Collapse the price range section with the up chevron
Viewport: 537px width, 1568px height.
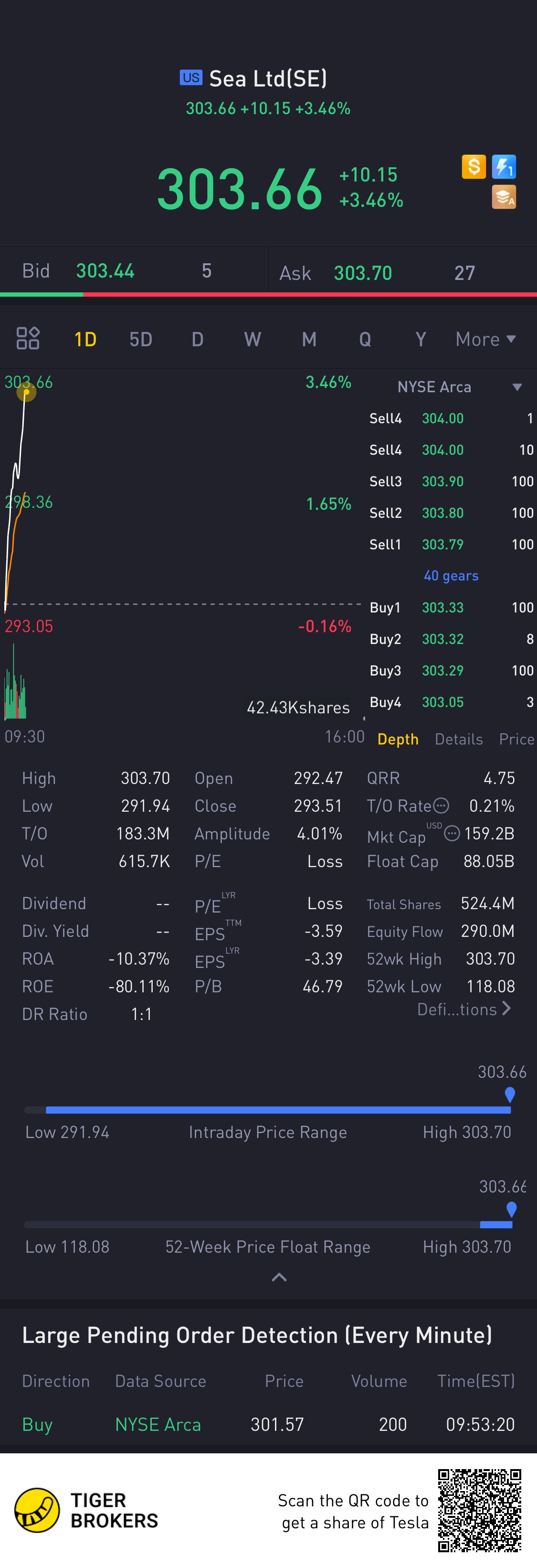pos(279,1277)
